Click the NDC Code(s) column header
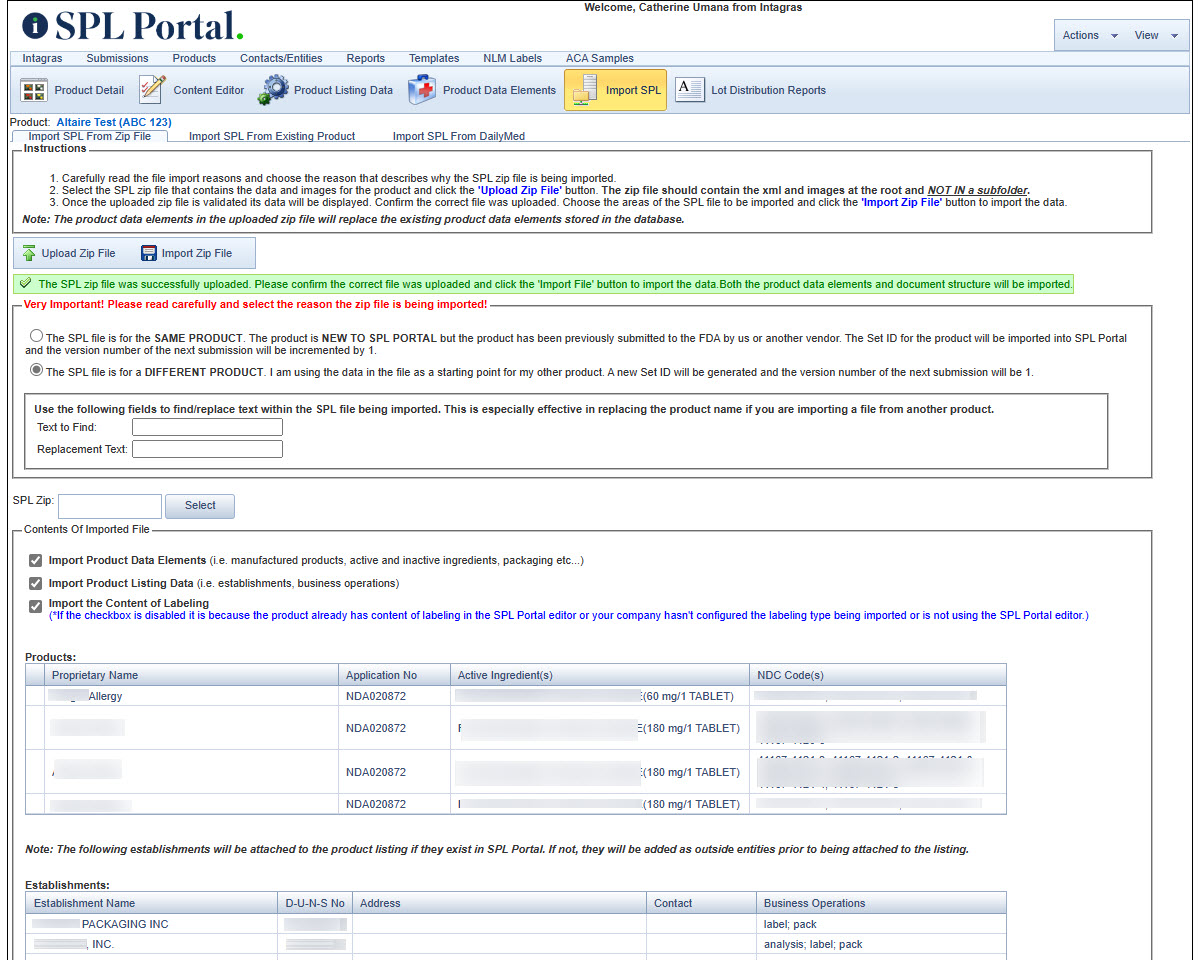 point(878,675)
